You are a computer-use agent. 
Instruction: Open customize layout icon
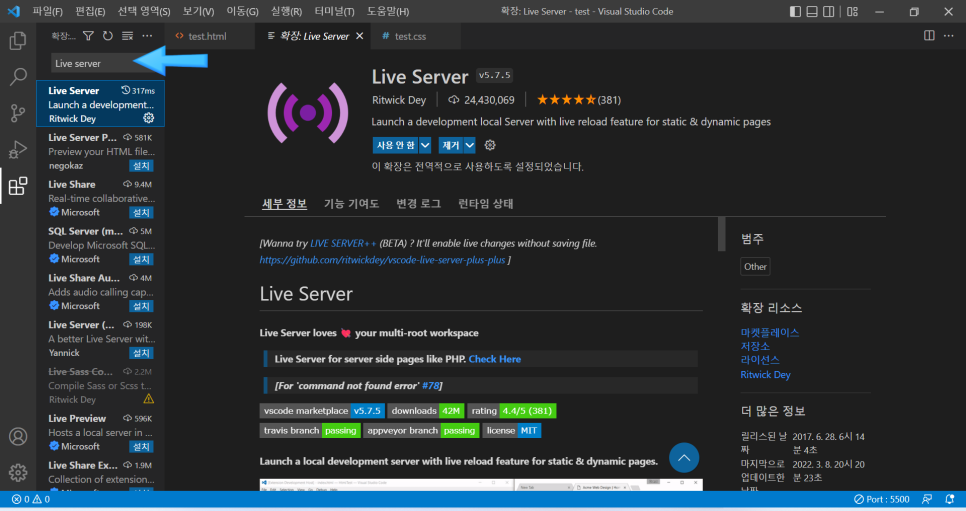853,11
